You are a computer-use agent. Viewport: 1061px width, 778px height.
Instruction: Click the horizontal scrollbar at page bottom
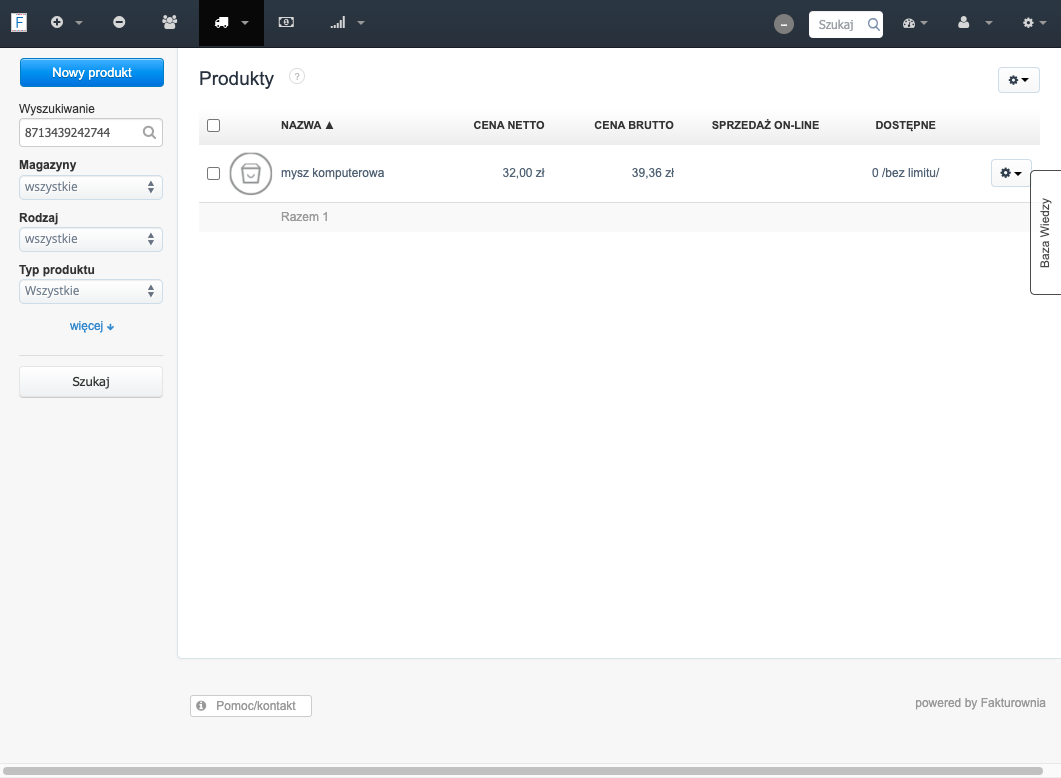click(x=522, y=771)
